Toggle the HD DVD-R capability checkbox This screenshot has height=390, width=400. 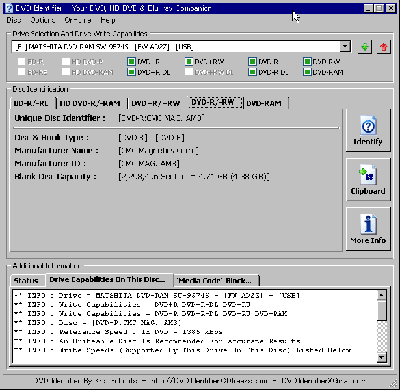coord(66,61)
